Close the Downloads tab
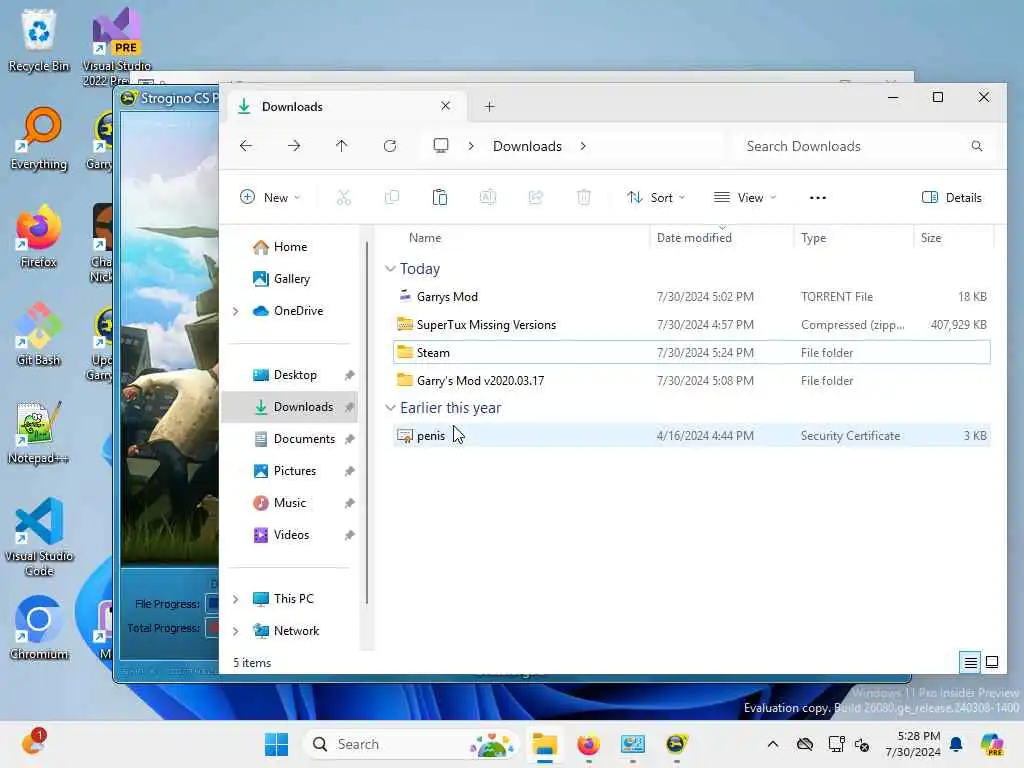The height and width of the screenshot is (768, 1024). point(445,106)
